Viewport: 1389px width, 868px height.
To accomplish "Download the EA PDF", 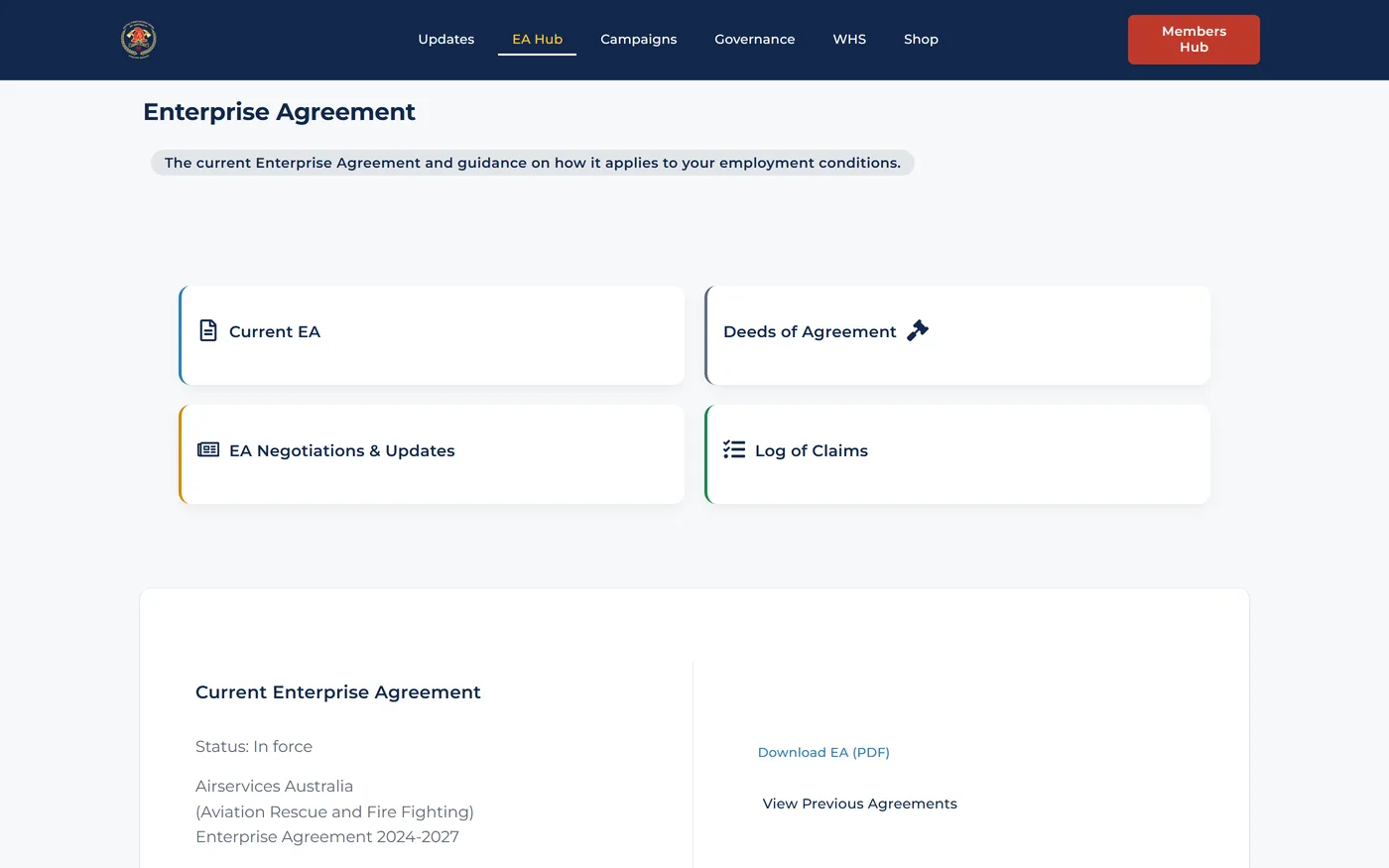I will click(823, 752).
